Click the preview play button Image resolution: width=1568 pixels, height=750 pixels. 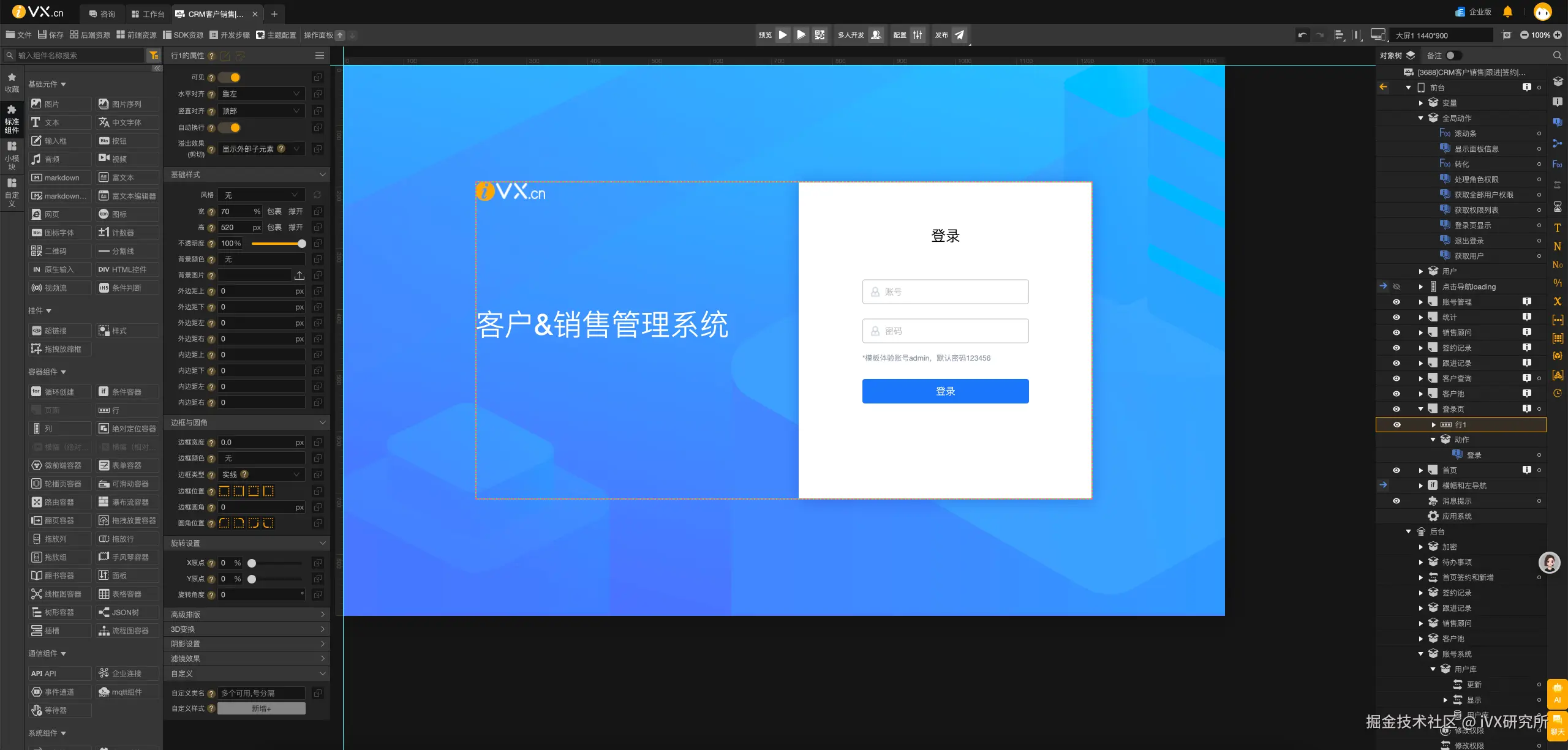783,35
